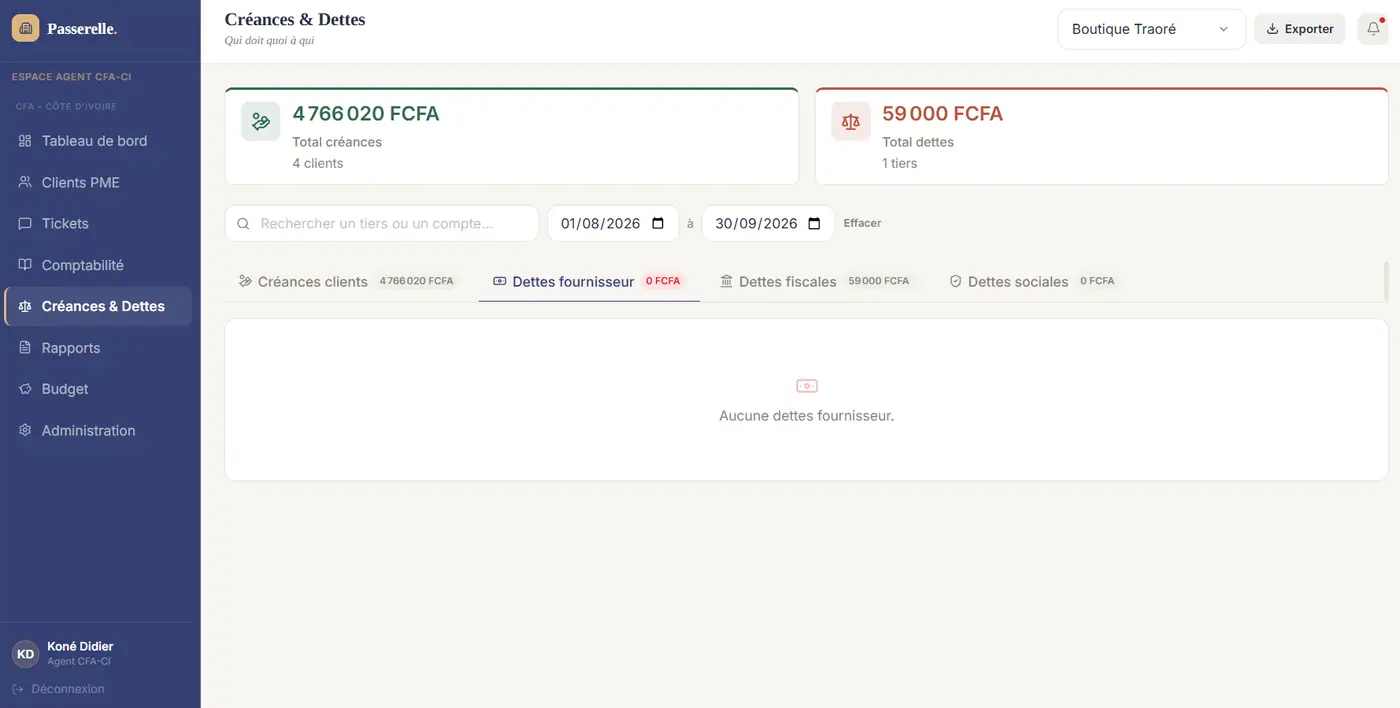Open notifications bell
This screenshot has width=1400, height=708.
[x=1373, y=29]
